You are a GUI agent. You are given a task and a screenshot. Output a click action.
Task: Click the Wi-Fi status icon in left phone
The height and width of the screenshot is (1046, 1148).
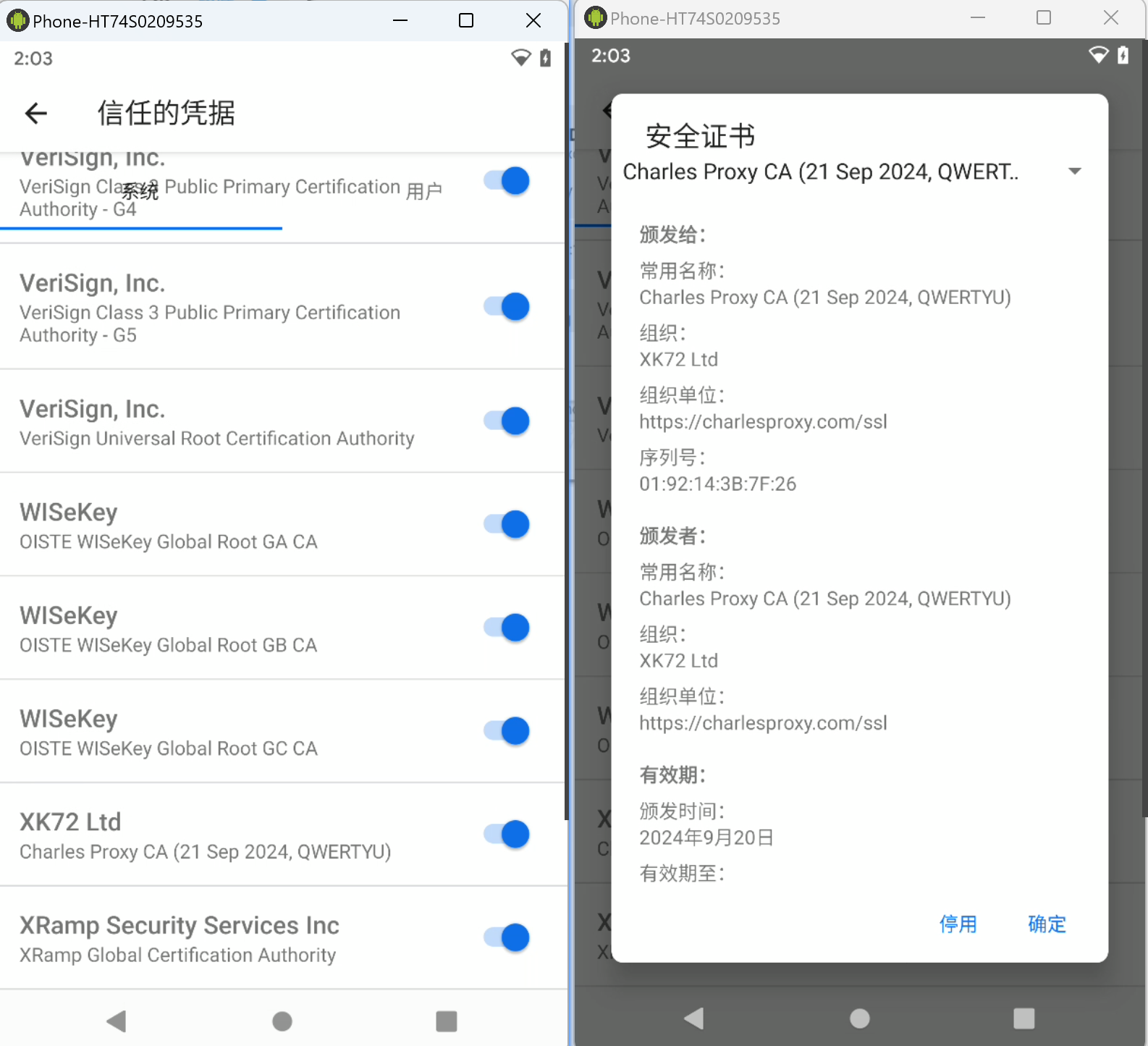520,58
